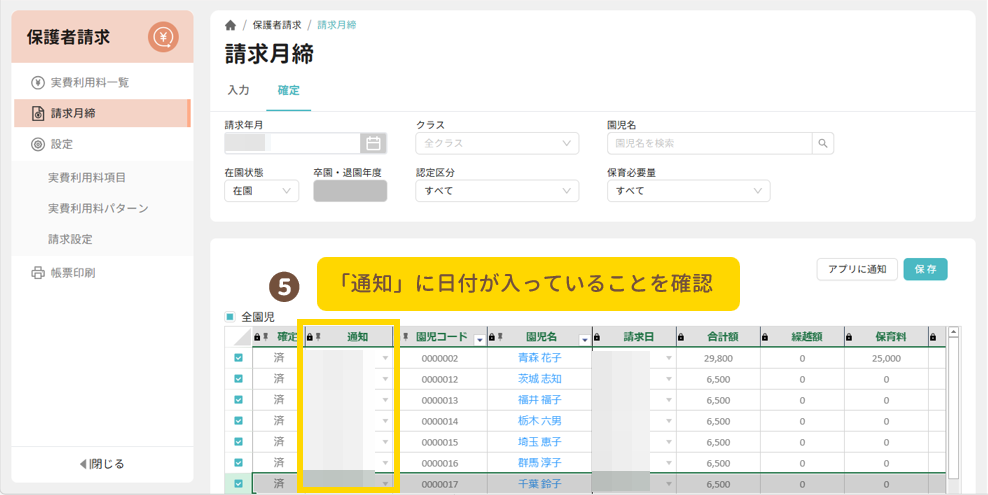Open calendar picker for 請求年月
The image size is (988, 495).
(373, 143)
